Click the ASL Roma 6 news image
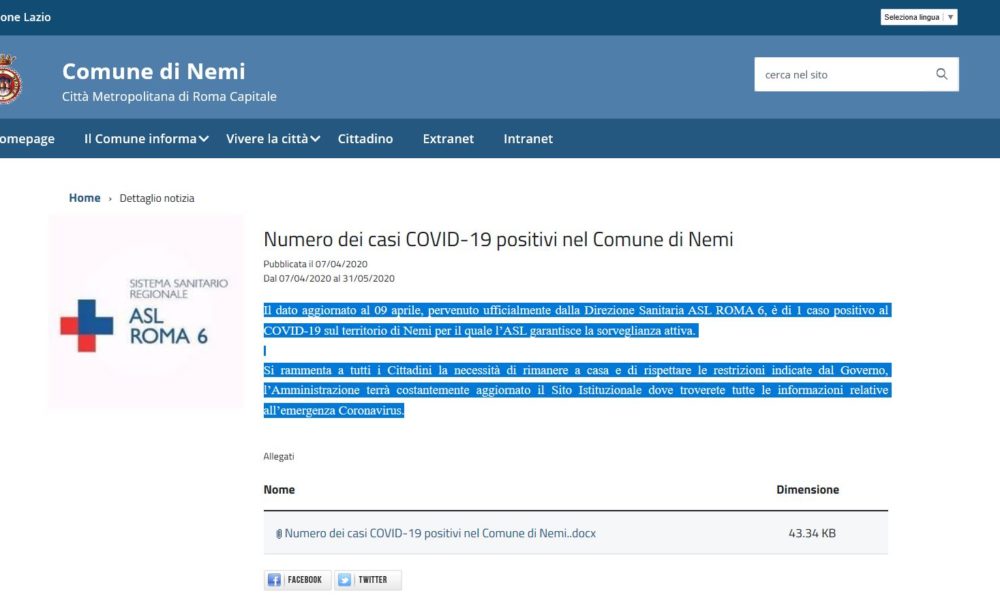1000x600 pixels. [145, 312]
